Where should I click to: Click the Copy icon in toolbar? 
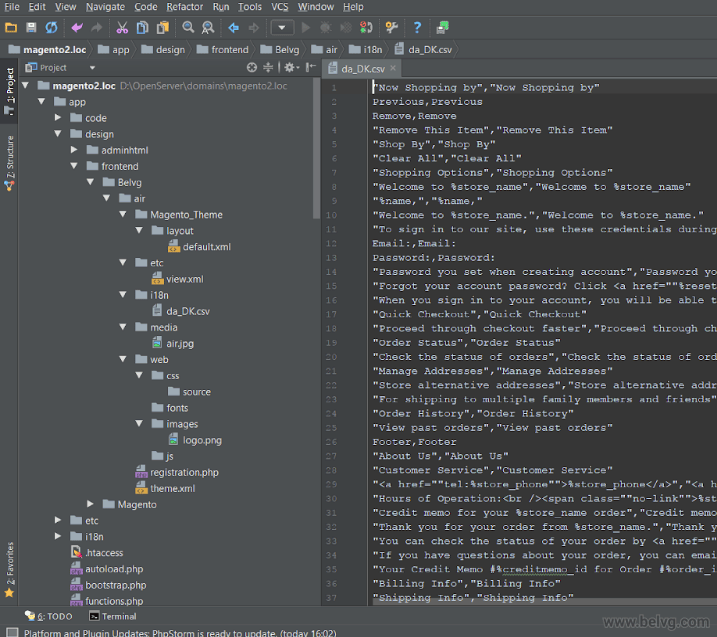tap(143, 28)
